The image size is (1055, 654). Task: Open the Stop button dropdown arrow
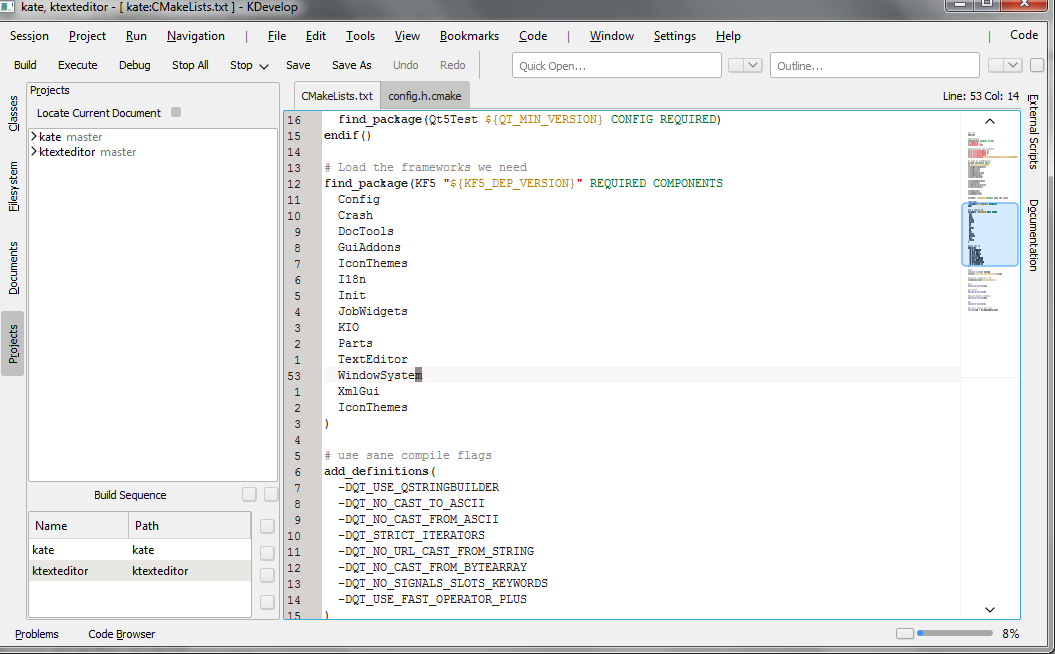pos(264,66)
